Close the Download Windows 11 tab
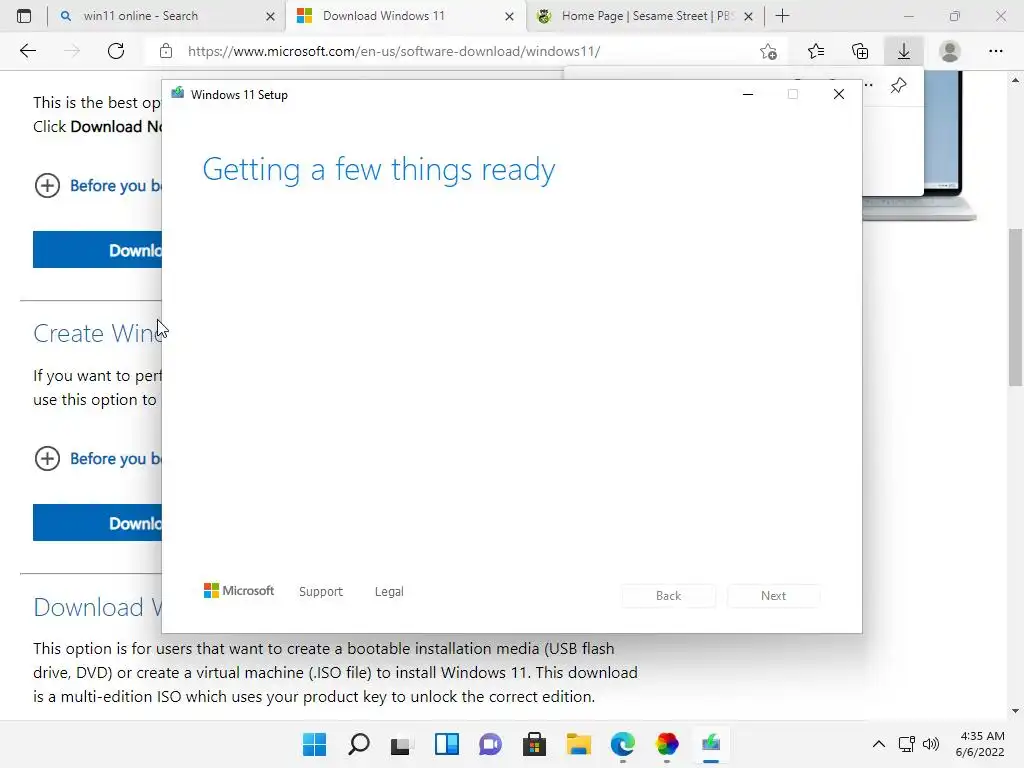 point(509,16)
